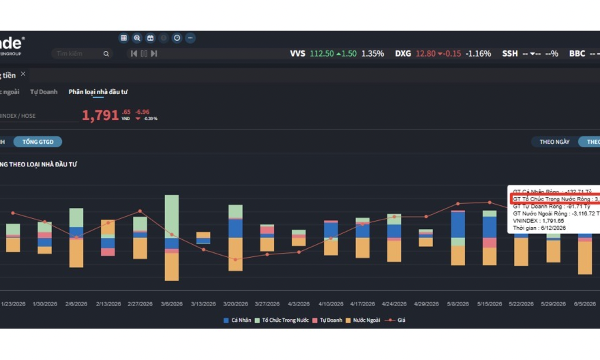
Task: Switch to THEO NGÀY view
Action: coord(554,142)
